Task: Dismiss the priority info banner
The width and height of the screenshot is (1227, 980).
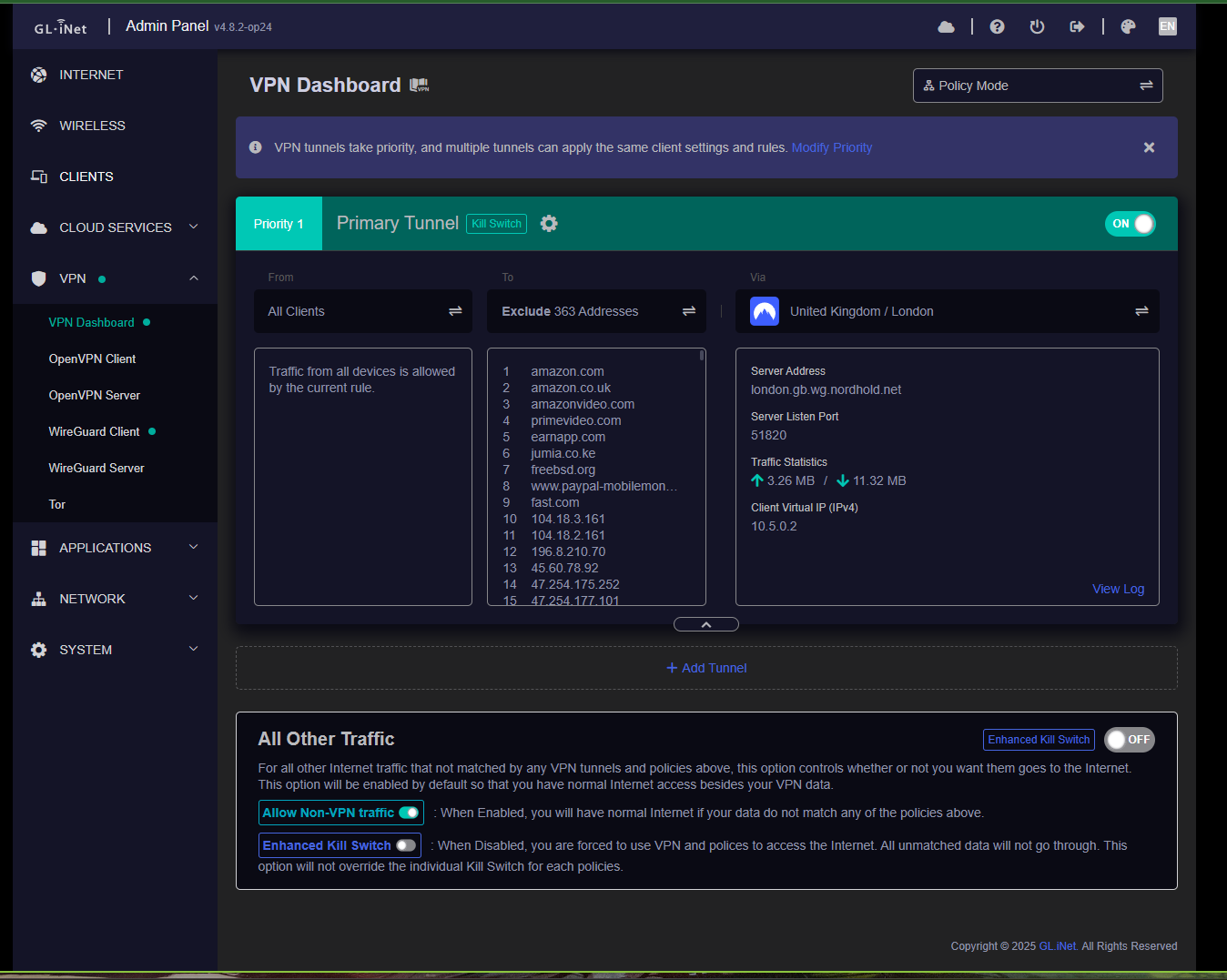Action: [x=1149, y=147]
